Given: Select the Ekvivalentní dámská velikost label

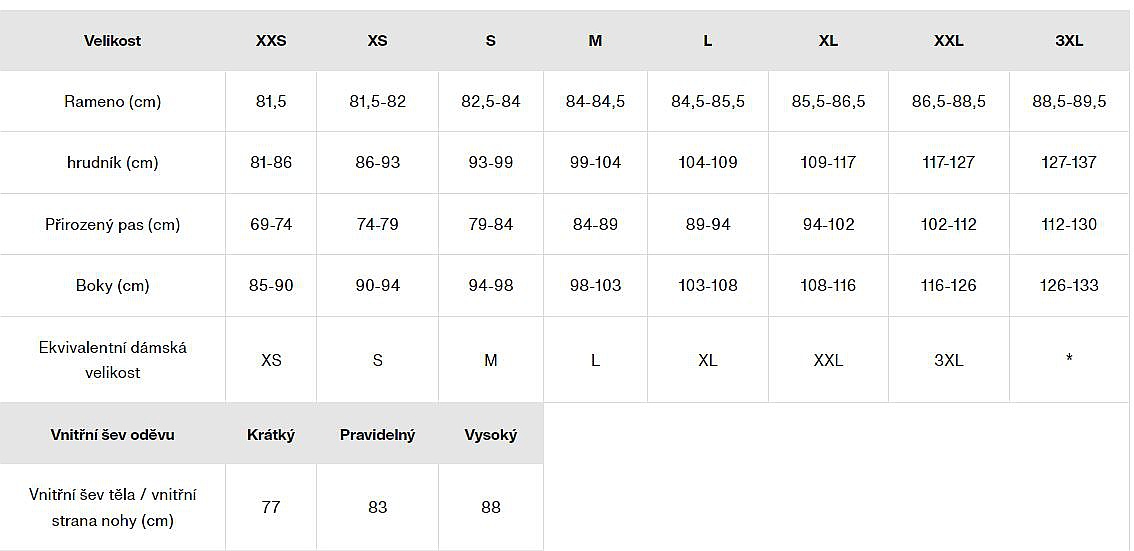Looking at the screenshot, I should pyautogui.click(x=113, y=360).
